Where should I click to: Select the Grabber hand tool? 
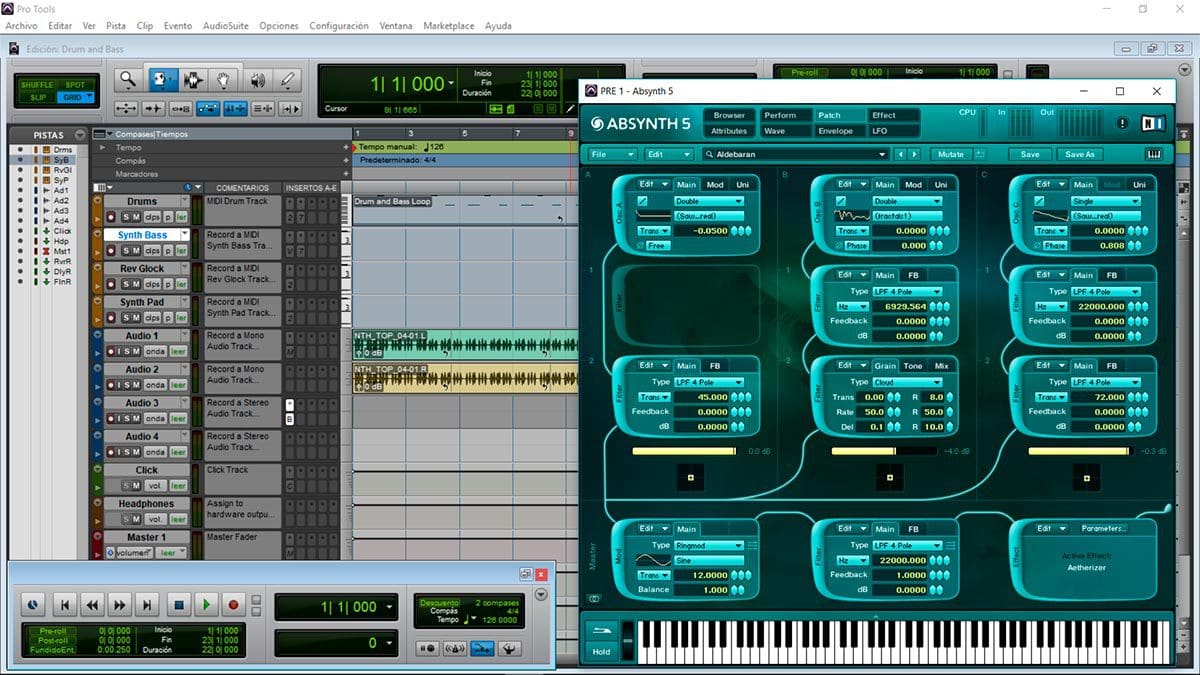point(224,81)
